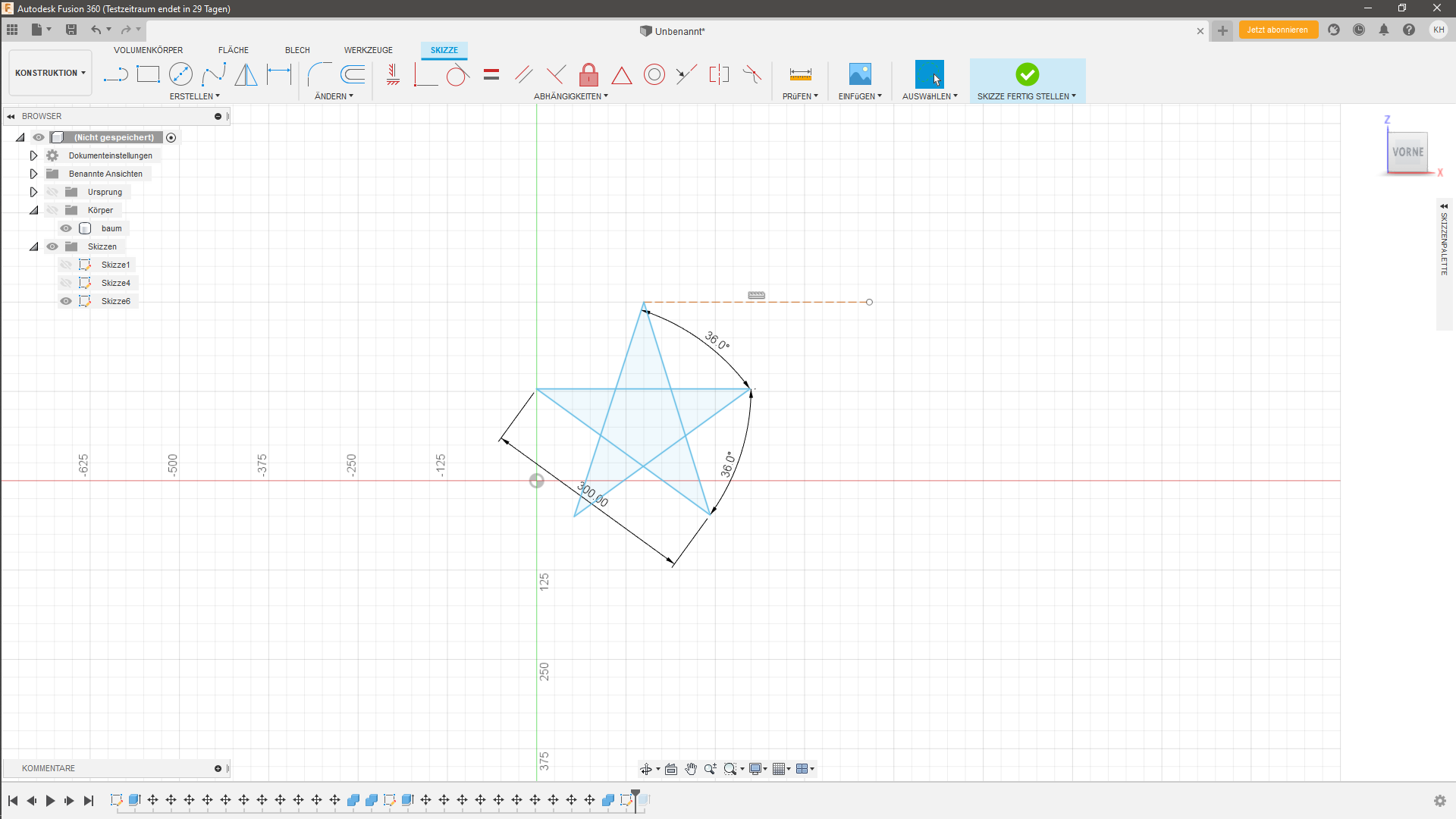Apply the Fix/Lock constraint
The image size is (1456, 819).
tap(589, 74)
